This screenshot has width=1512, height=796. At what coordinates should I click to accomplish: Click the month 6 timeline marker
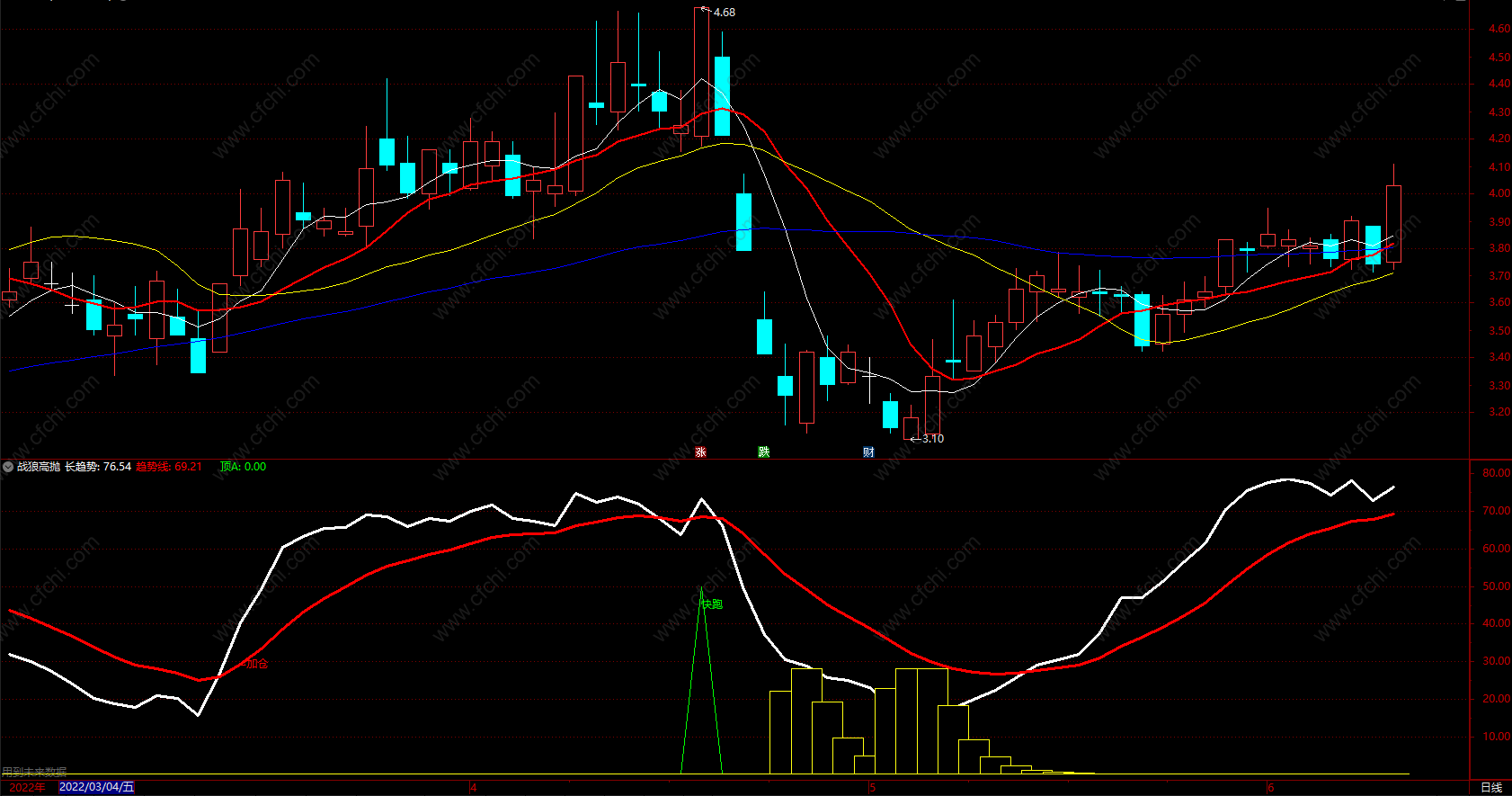coord(1270,788)
